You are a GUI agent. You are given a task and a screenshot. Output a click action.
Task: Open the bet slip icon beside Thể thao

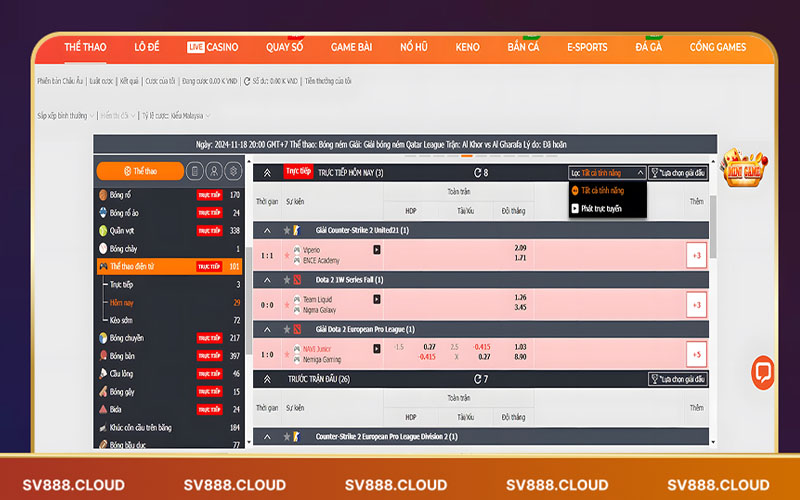point(194,171)
